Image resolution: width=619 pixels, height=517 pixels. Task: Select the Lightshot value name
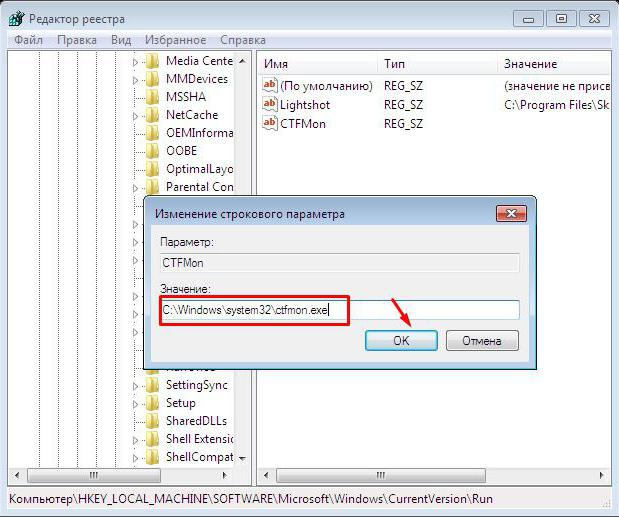[305, 105]
